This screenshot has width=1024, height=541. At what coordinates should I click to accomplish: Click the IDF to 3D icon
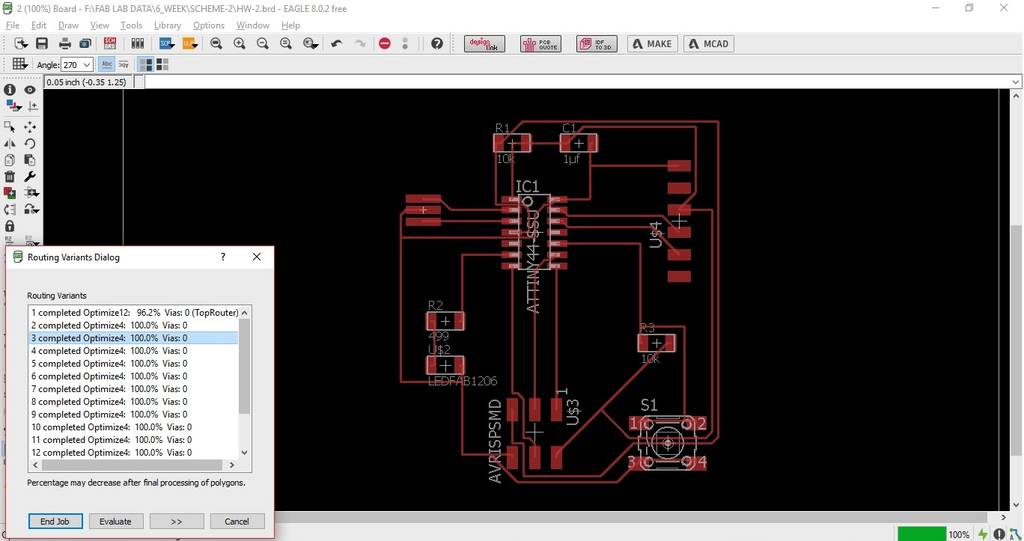click(597, 44)
